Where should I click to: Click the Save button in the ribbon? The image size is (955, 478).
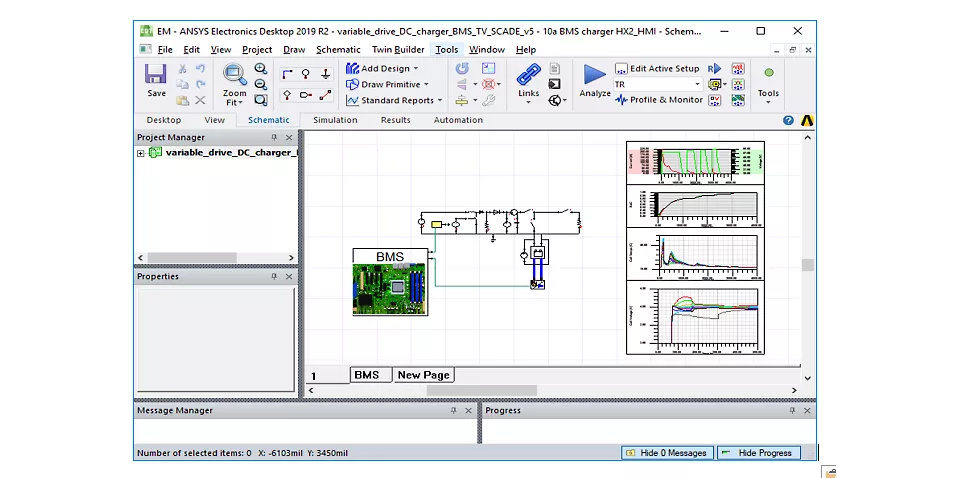point(156,82)
